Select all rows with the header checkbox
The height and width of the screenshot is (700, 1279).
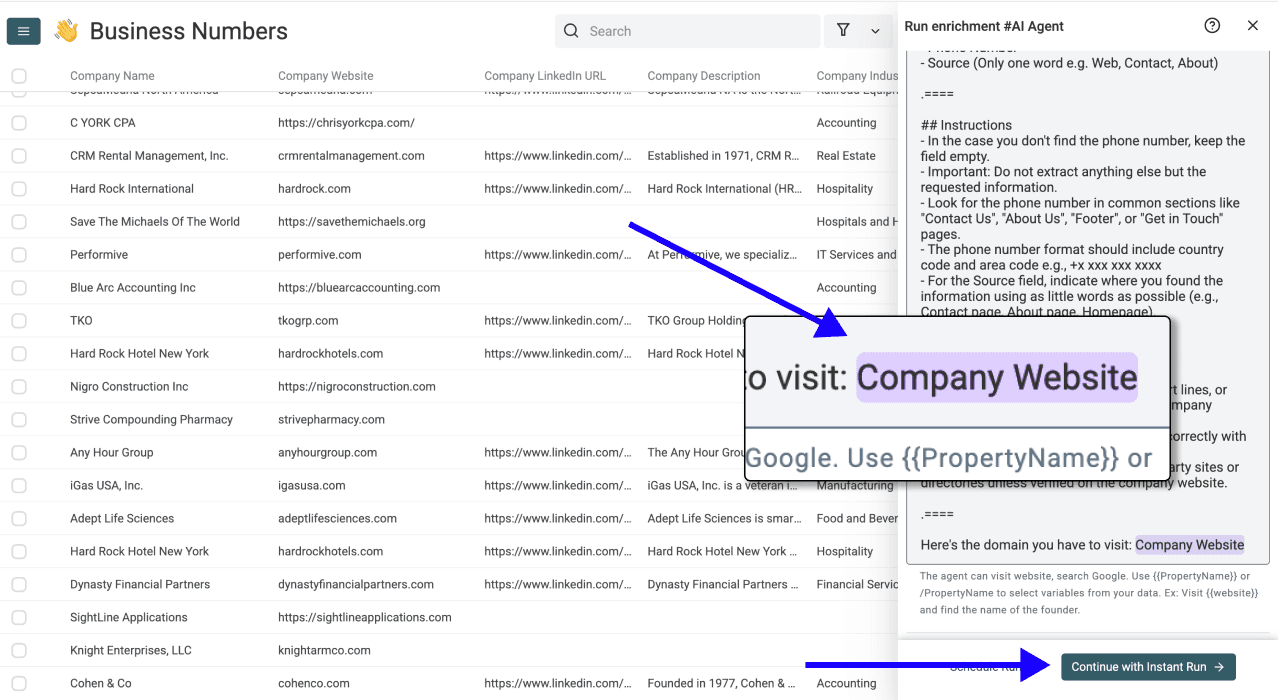[18, 75]
